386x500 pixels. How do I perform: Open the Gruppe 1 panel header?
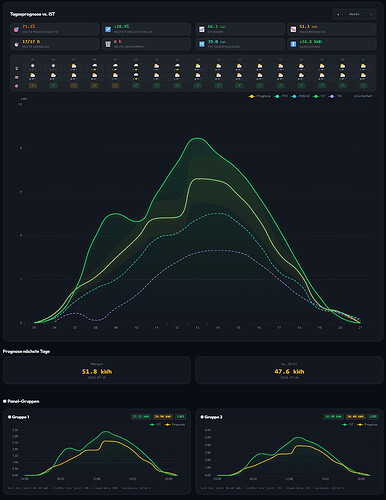19,417
